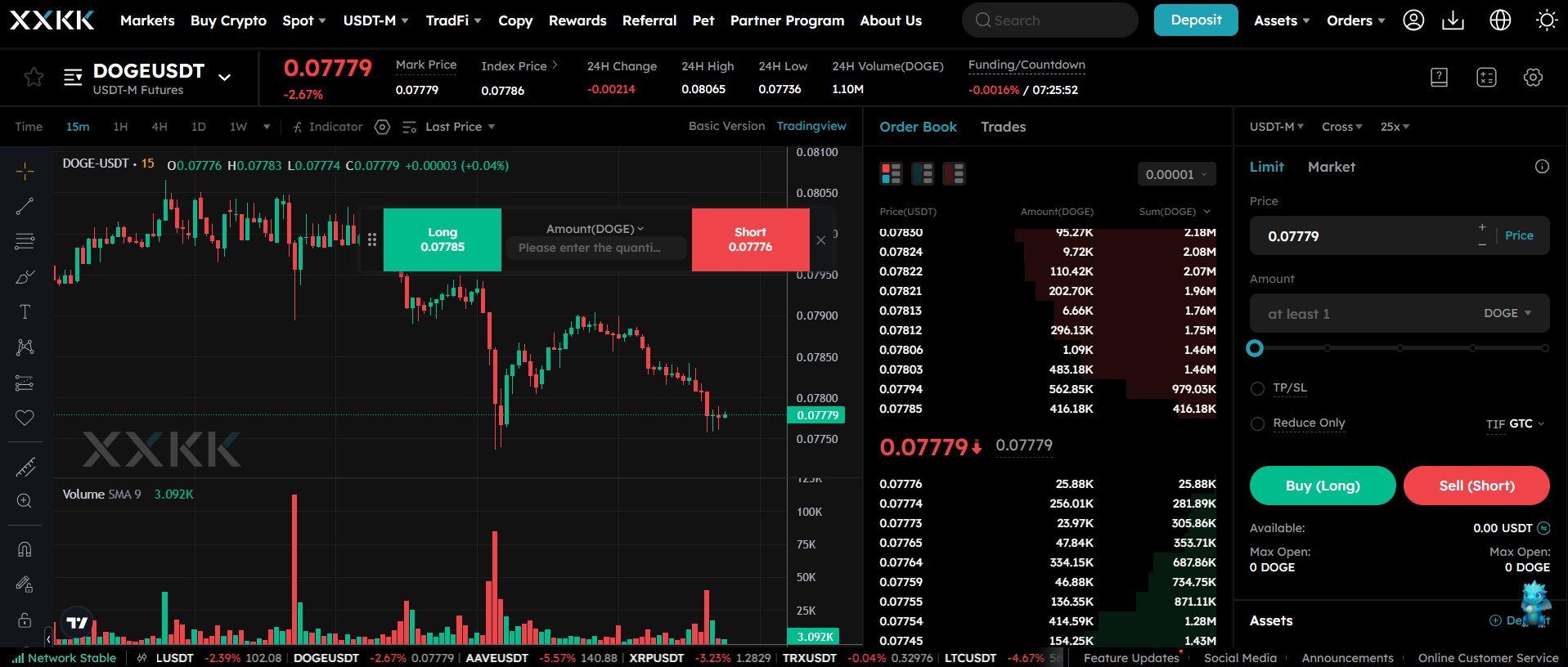
Task: Enable the TP/SL option
Action: tap(1257, 388)
